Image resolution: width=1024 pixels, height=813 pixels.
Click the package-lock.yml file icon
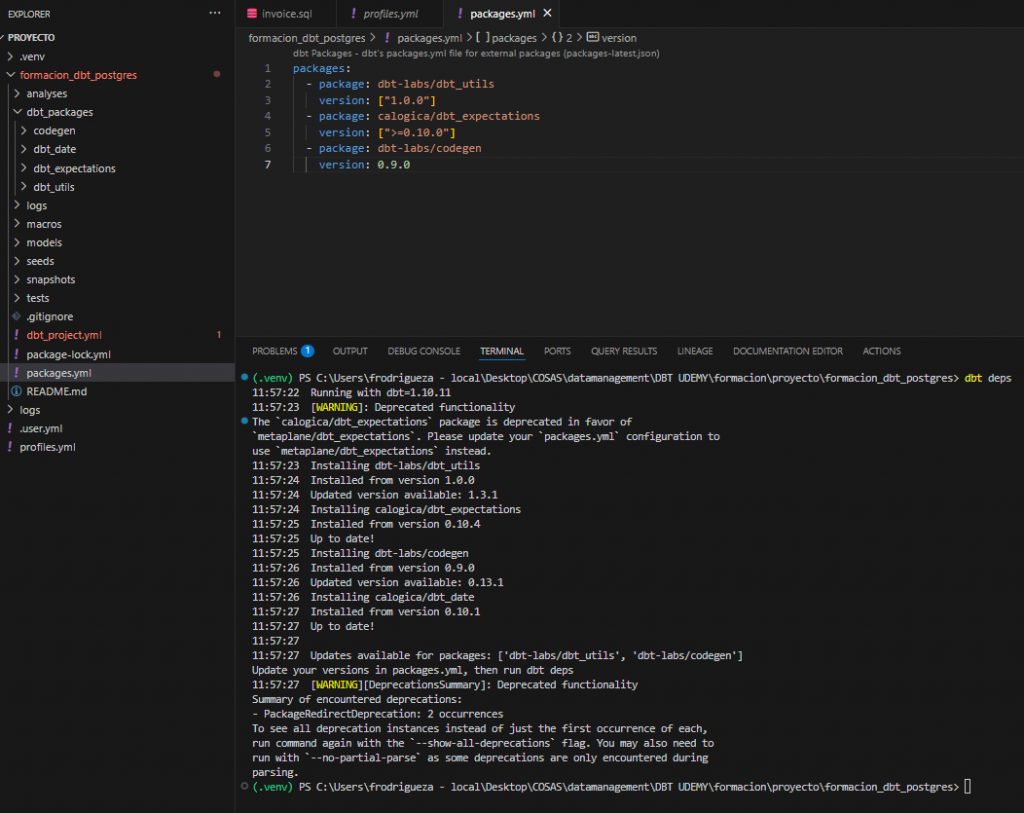tap(16, 354)
